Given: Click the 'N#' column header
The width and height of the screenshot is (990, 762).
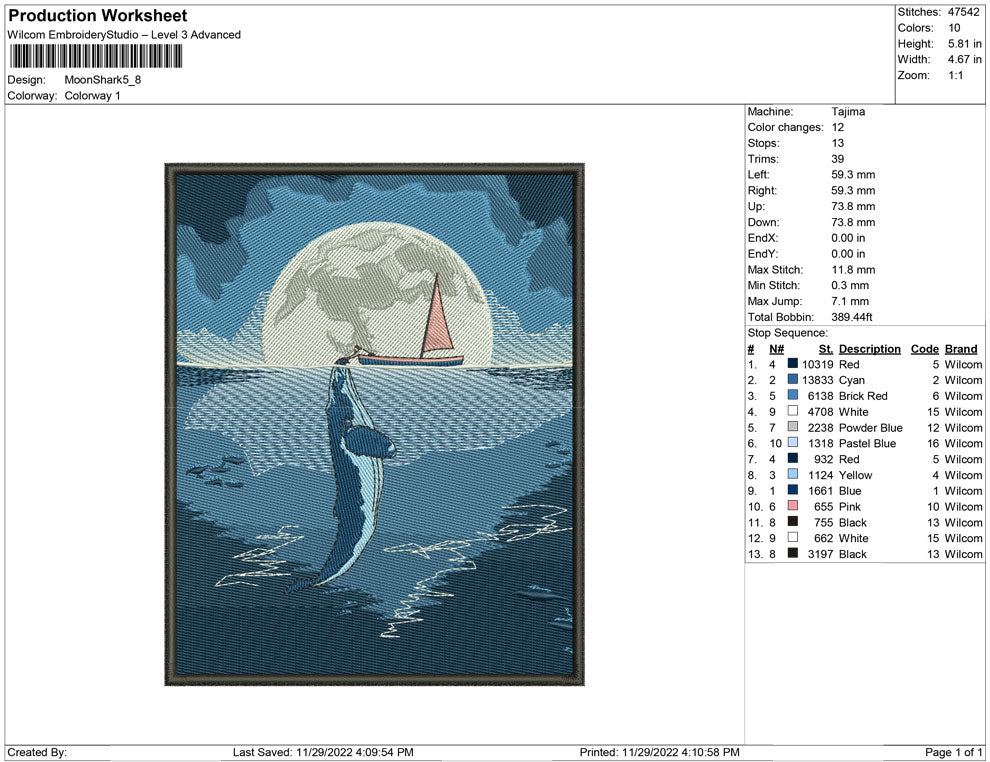Looking at the screenshot, I should 776,349.
